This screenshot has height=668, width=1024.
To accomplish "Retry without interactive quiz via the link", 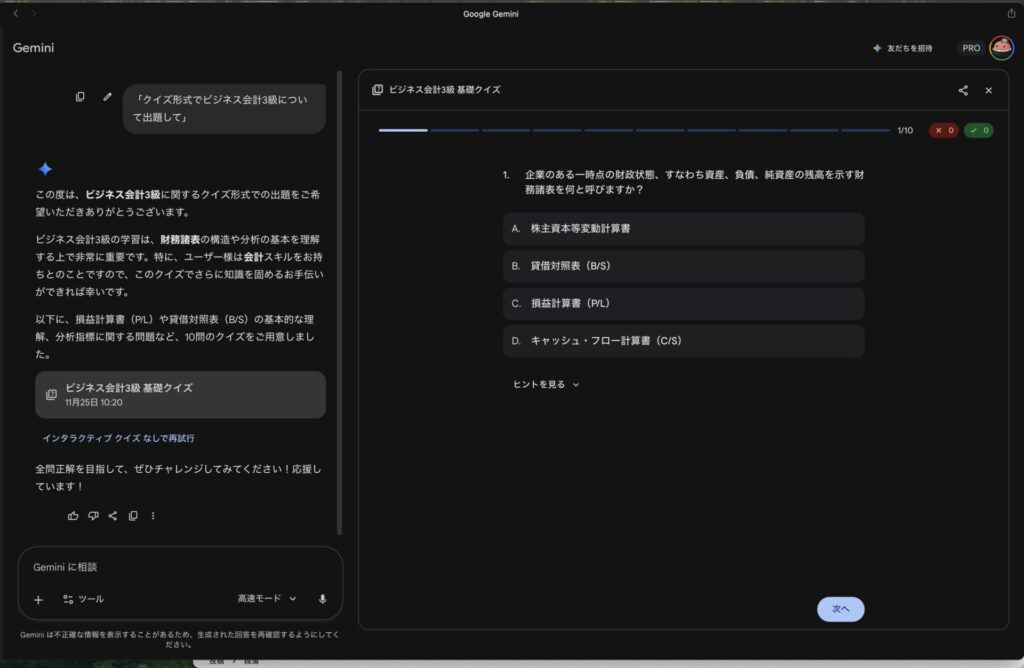I will click(118, 439).
